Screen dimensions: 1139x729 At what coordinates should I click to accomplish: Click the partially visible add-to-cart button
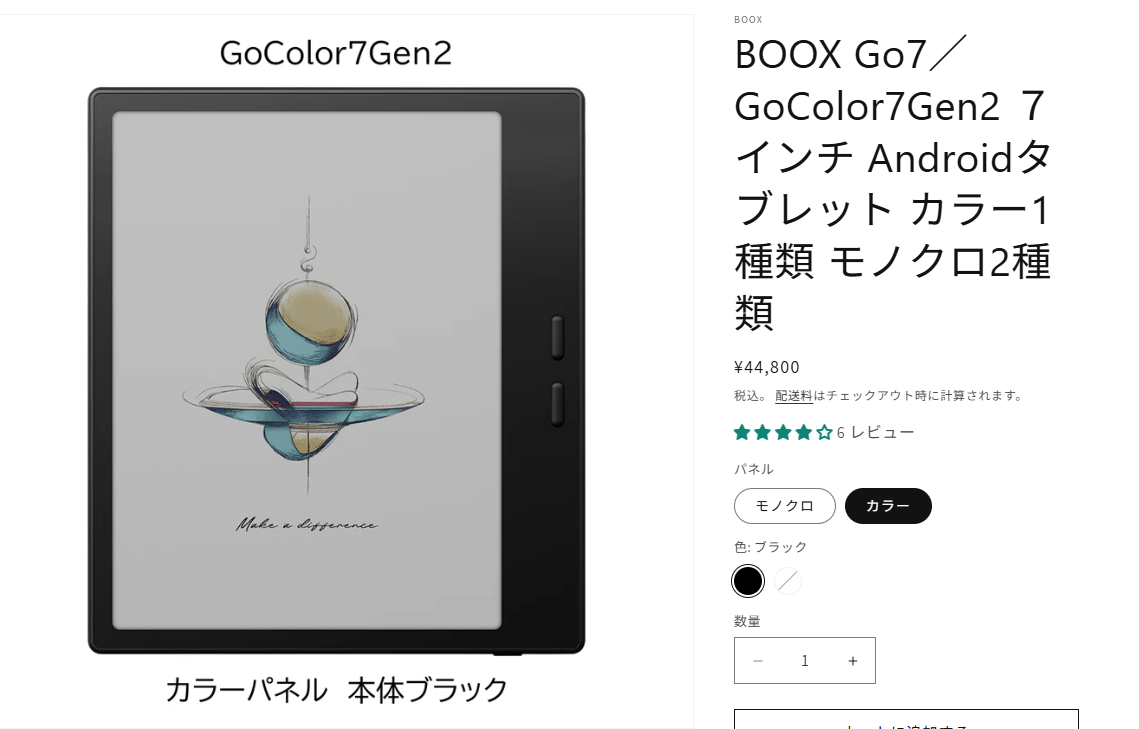point(906,720)
